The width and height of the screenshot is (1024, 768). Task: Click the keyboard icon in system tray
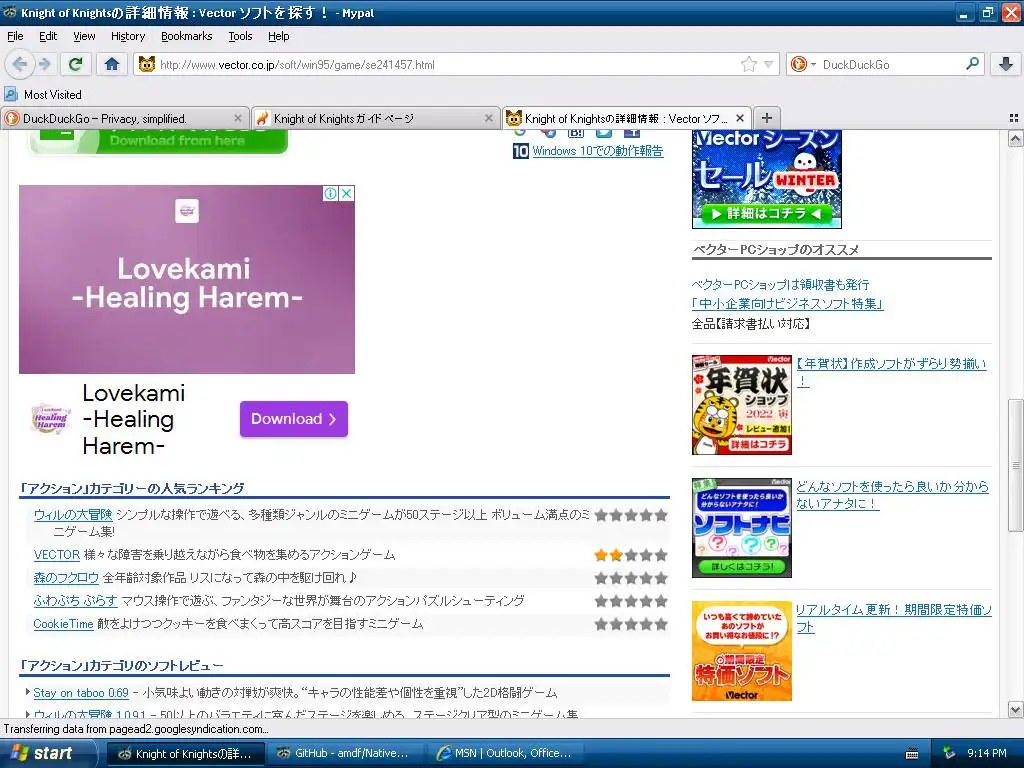pos(912,754)
